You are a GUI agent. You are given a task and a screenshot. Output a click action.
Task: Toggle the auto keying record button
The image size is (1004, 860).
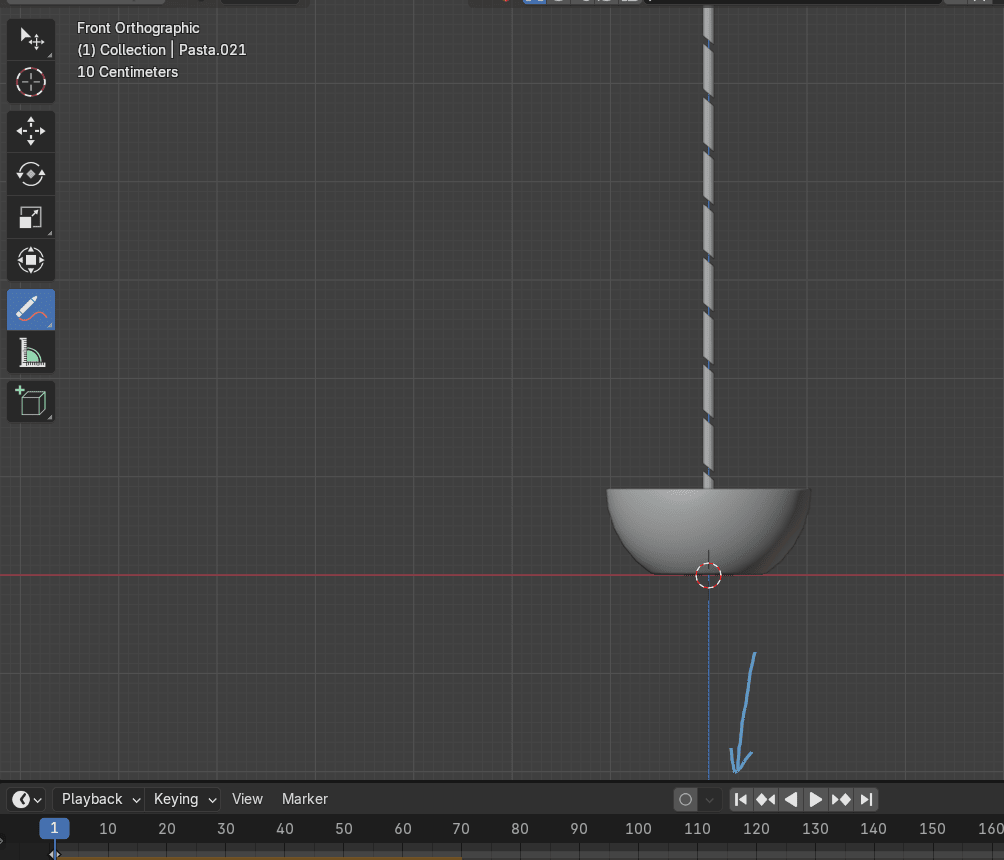pyautogui.click(x=685, y=799)
